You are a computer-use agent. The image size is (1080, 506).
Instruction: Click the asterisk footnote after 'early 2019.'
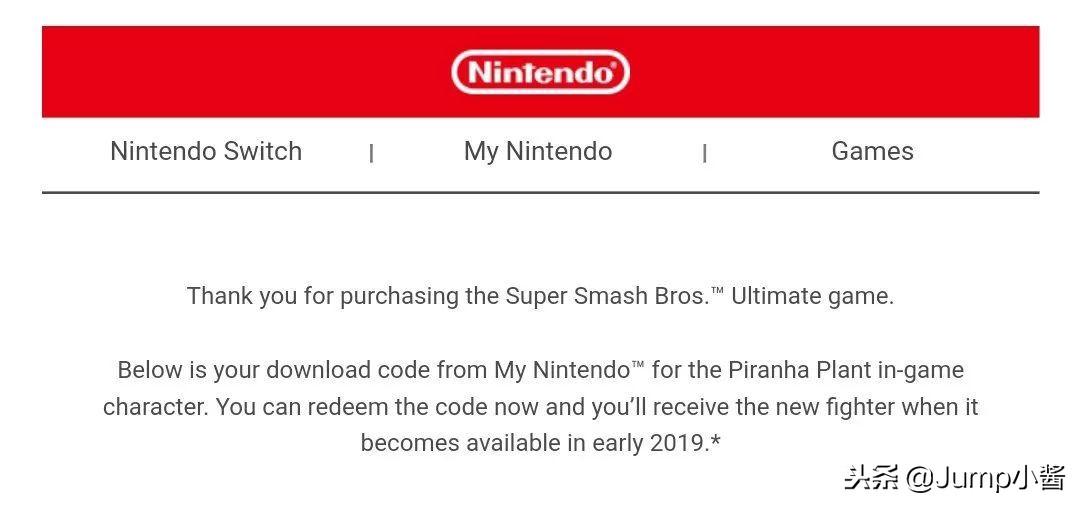pos(715,439)
